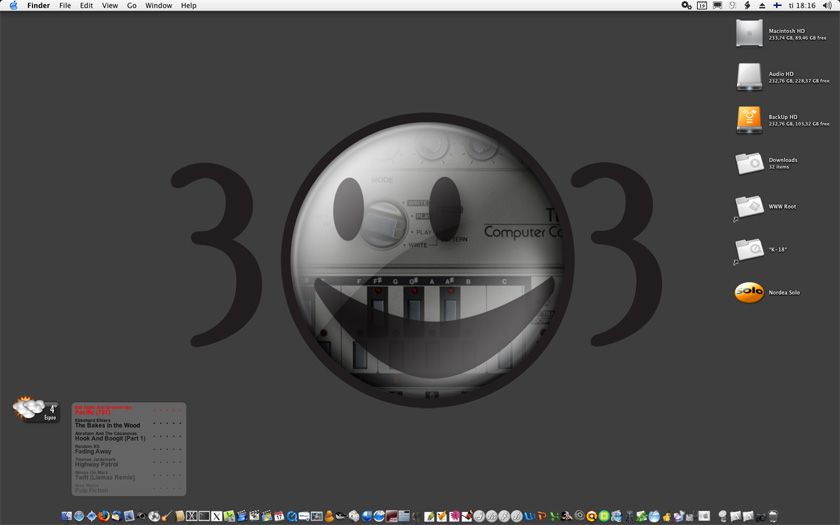Select the Nordea Solo icon
840x525 pixels.
pos(749,292)
